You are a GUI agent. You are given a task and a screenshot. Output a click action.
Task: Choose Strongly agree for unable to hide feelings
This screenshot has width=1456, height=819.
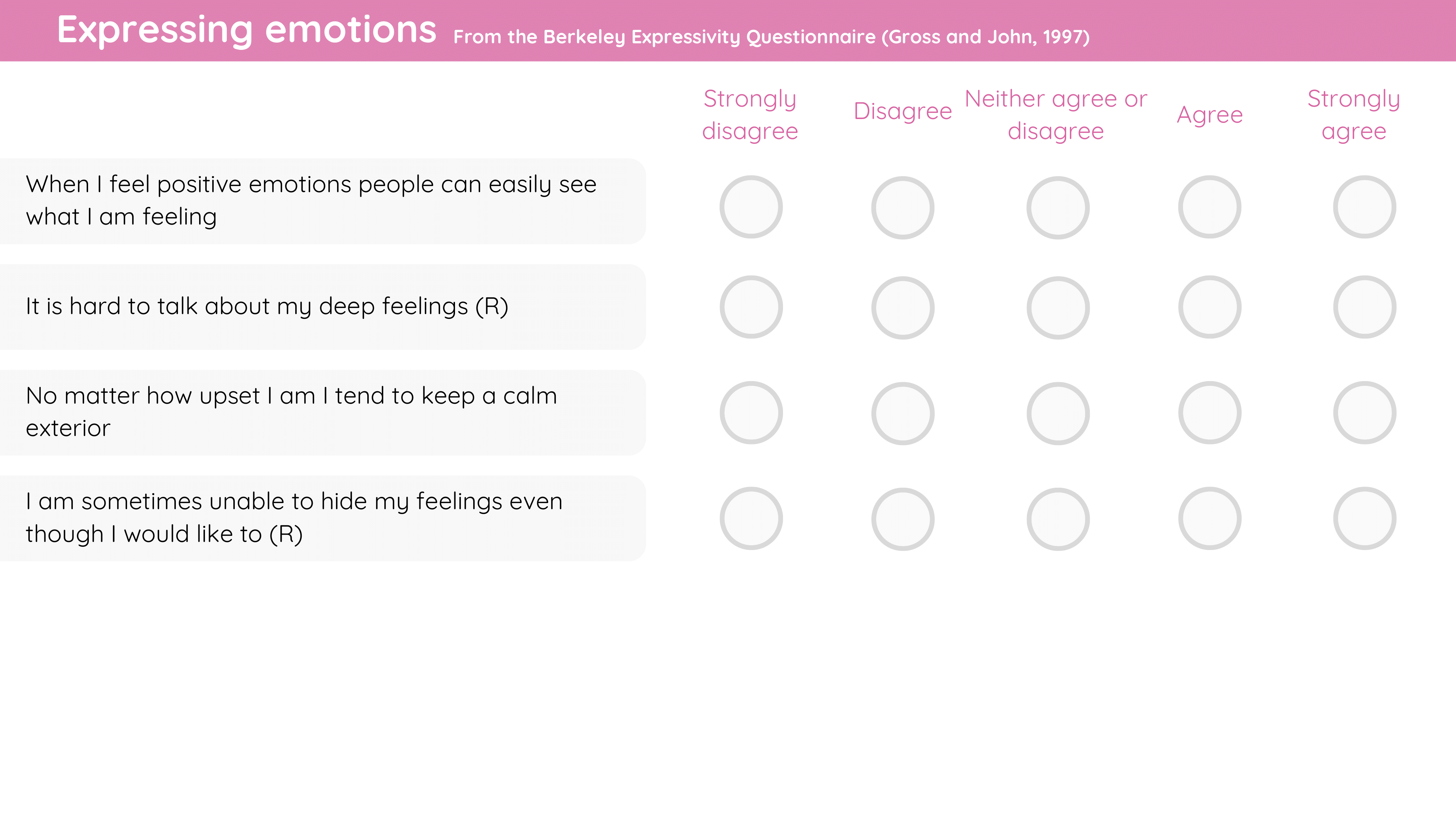[1364, 518]
